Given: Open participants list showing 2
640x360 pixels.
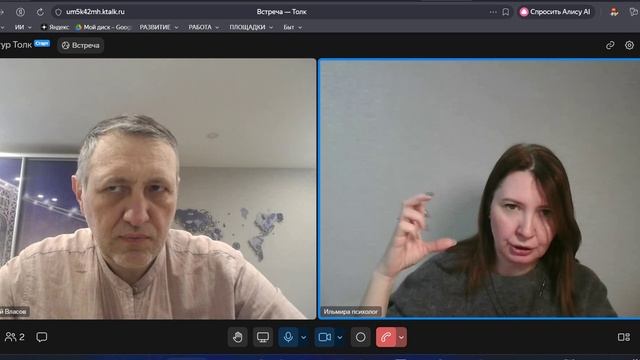Looking at the screenshot, I should [15, 337].
